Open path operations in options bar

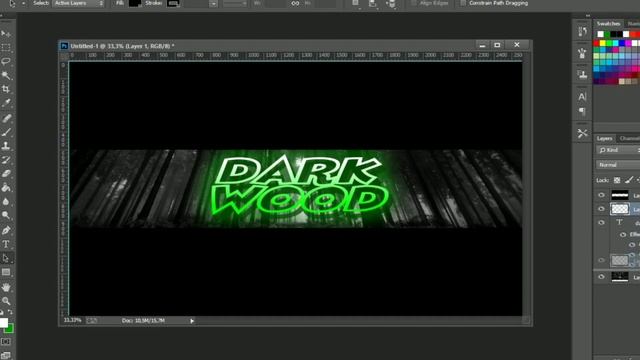[x=355, y=3]
